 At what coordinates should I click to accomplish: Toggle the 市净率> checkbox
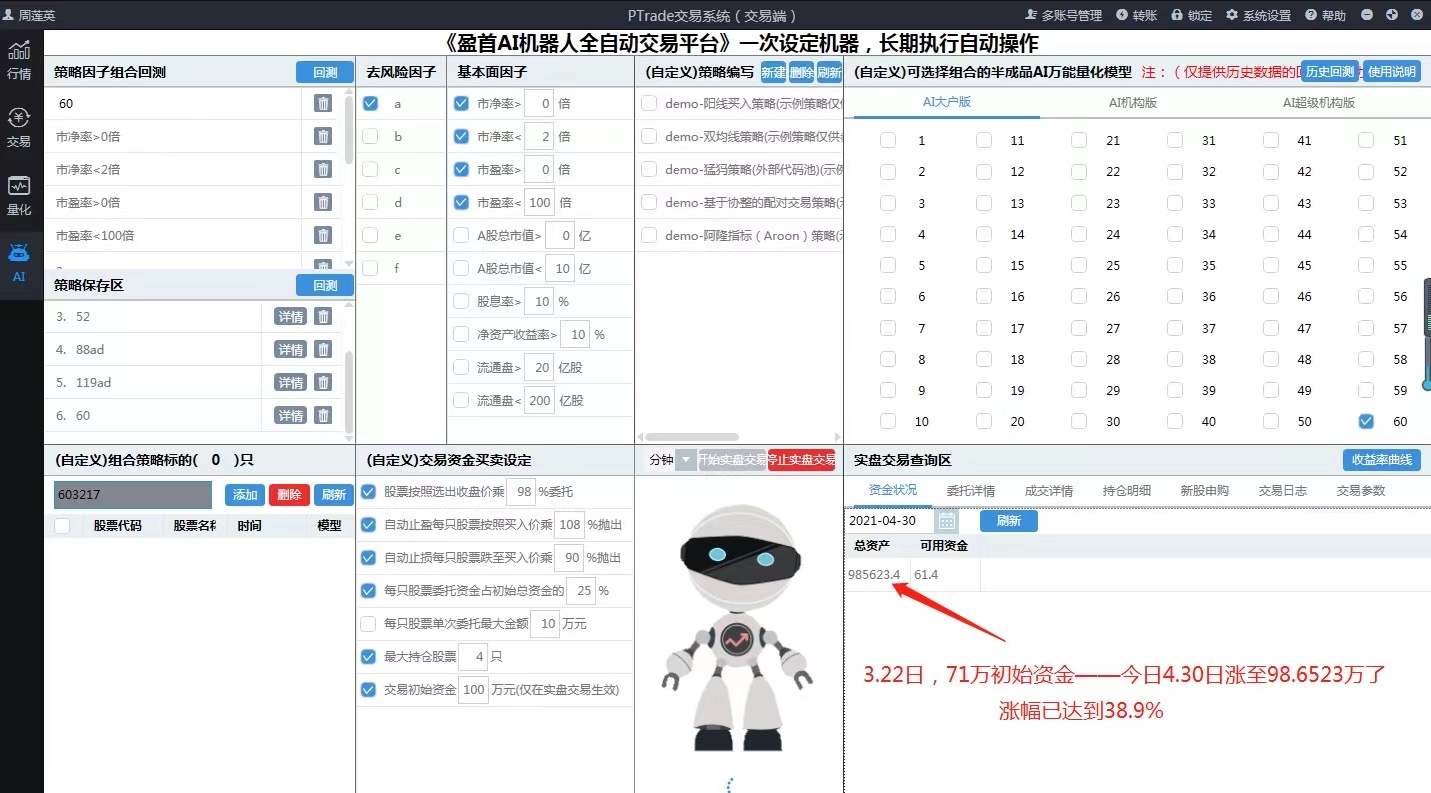click(461, 103)
